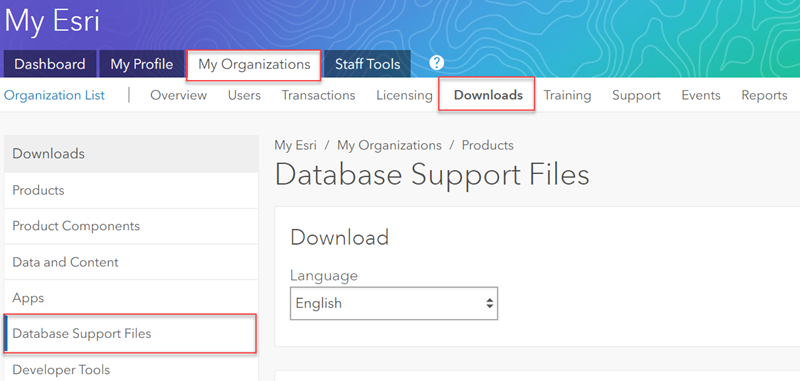Screen dimensions: 800x381
Task: Select the My Organizations tab
Action: coord(254,65)
